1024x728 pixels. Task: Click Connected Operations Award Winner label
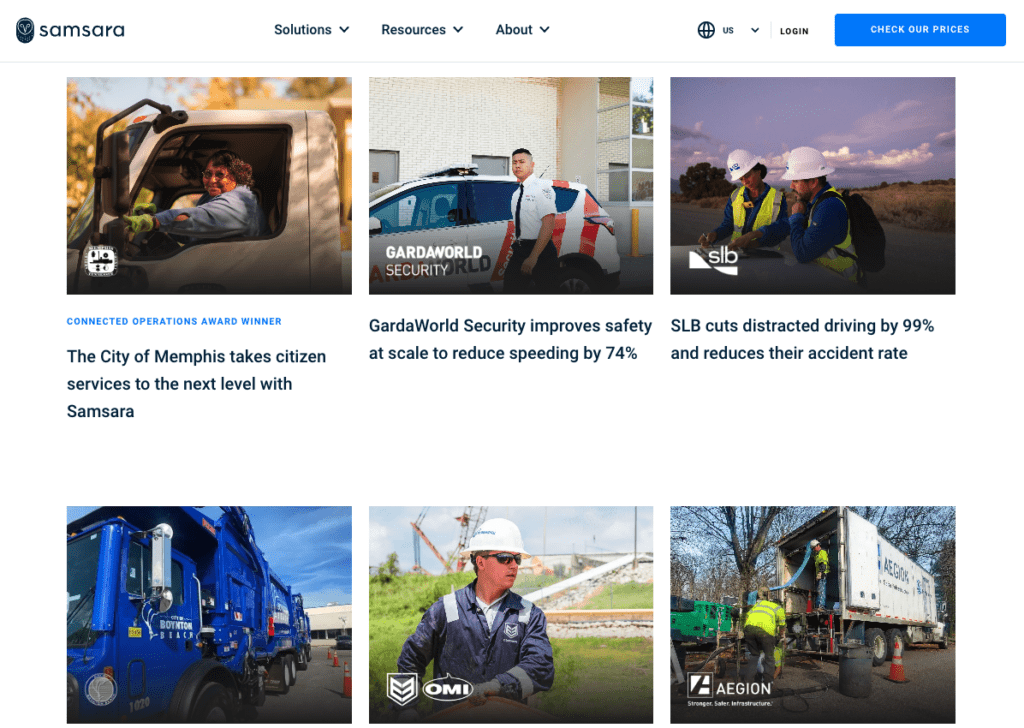pyautogui.click(x=174, y=321)
